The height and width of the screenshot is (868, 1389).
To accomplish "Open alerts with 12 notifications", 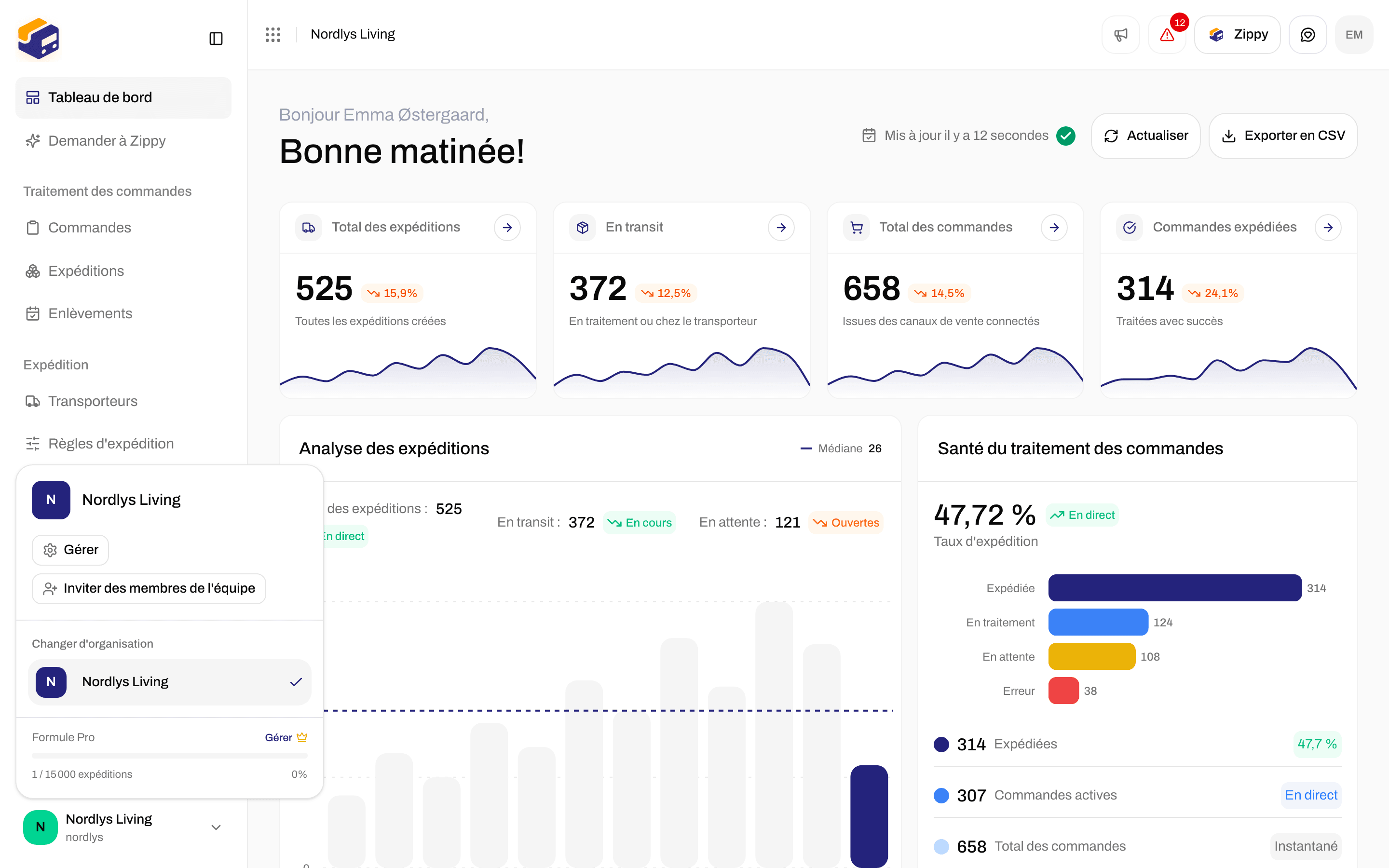I will 1167,35.
